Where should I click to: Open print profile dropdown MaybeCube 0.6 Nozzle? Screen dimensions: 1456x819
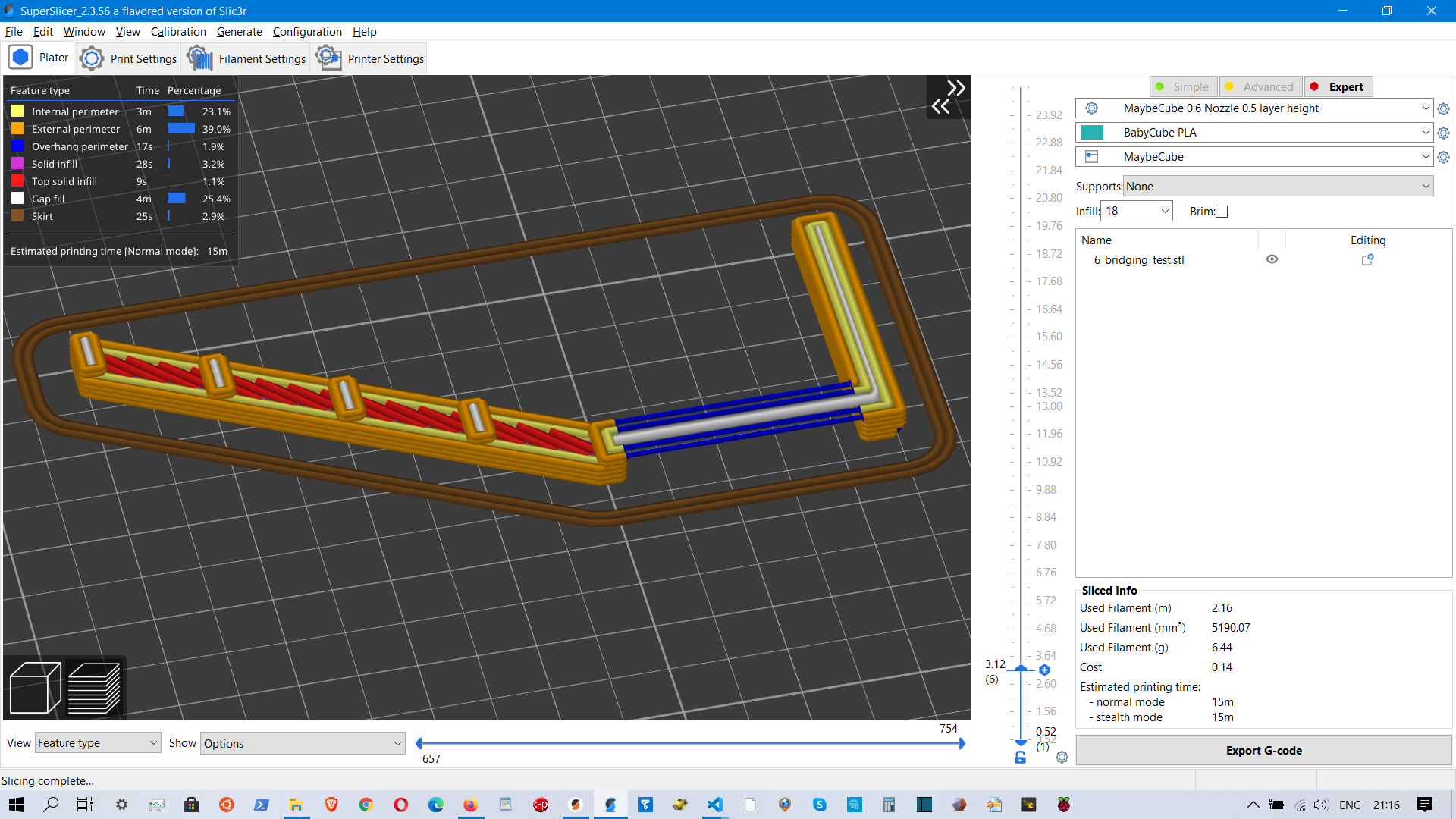pyautogui.click(x=1254, y=108)
